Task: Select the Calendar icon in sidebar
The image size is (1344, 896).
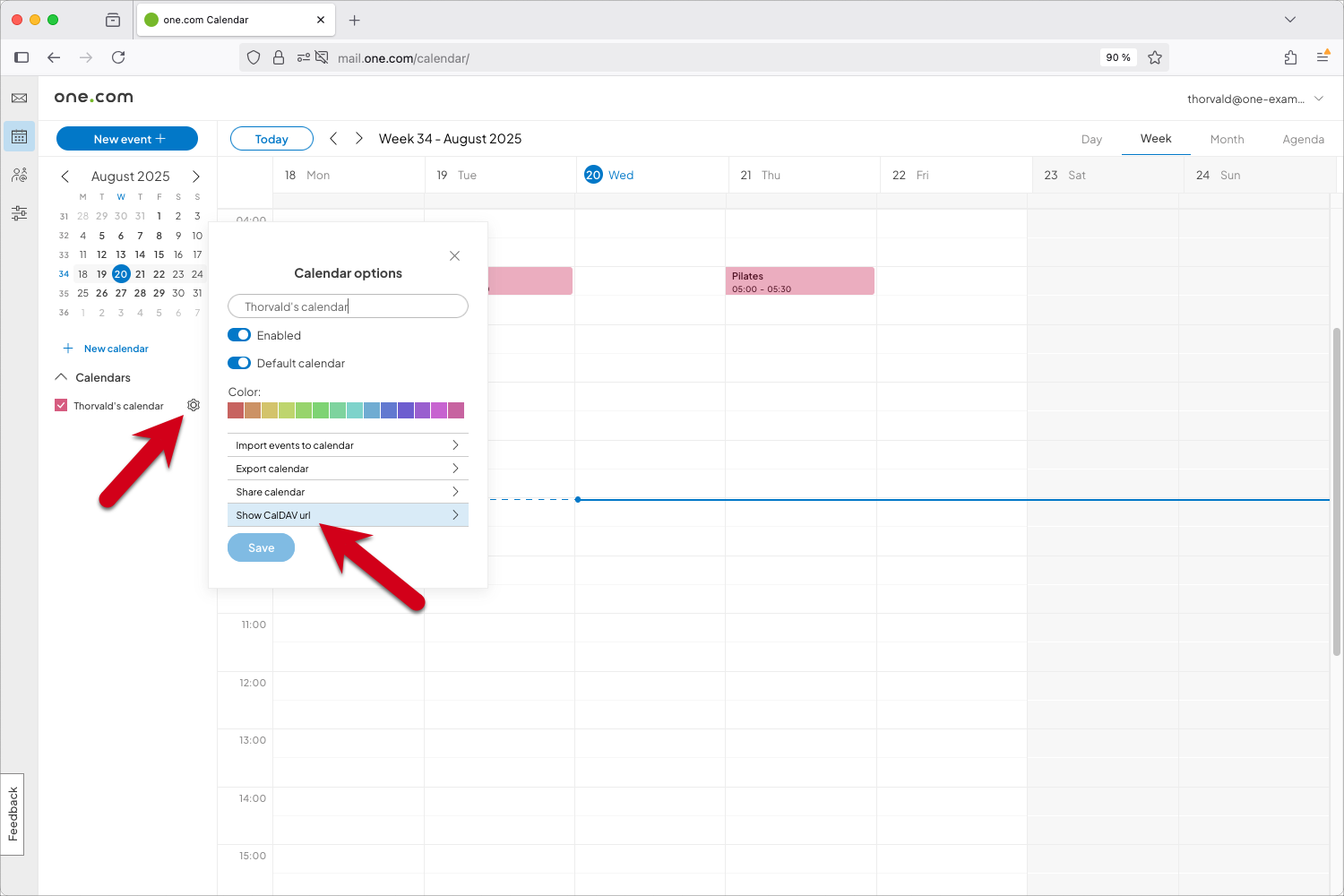Action: pyautogui.click(x=19, y=136)
